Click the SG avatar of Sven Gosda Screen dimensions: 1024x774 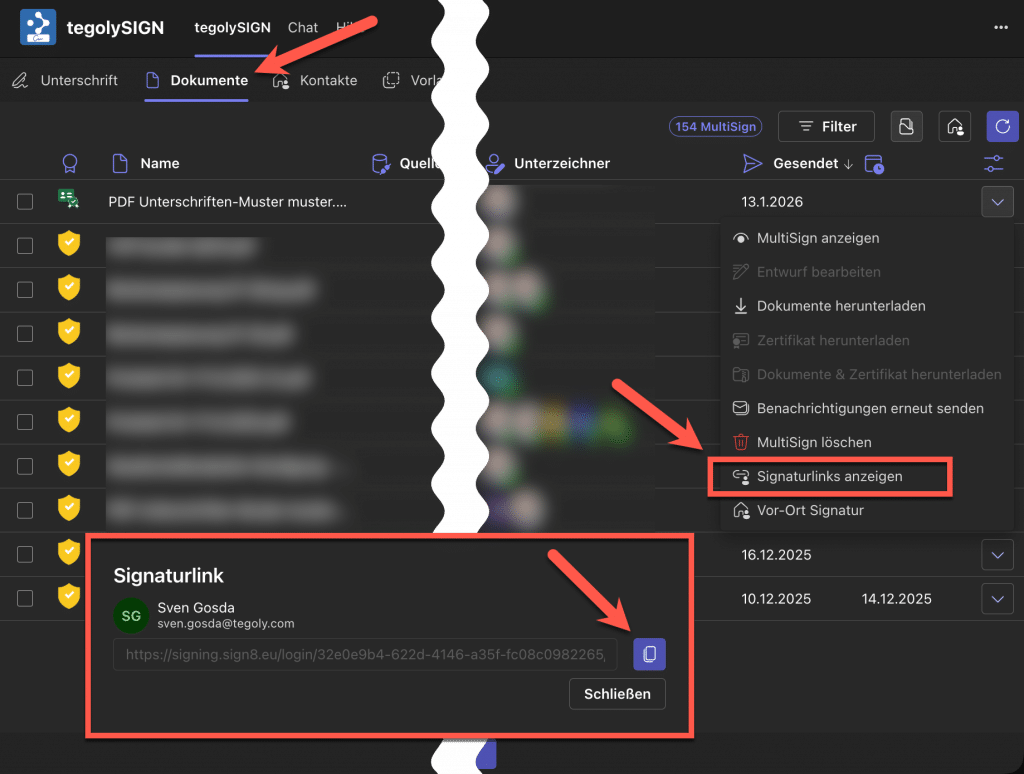tap(131, 615)
